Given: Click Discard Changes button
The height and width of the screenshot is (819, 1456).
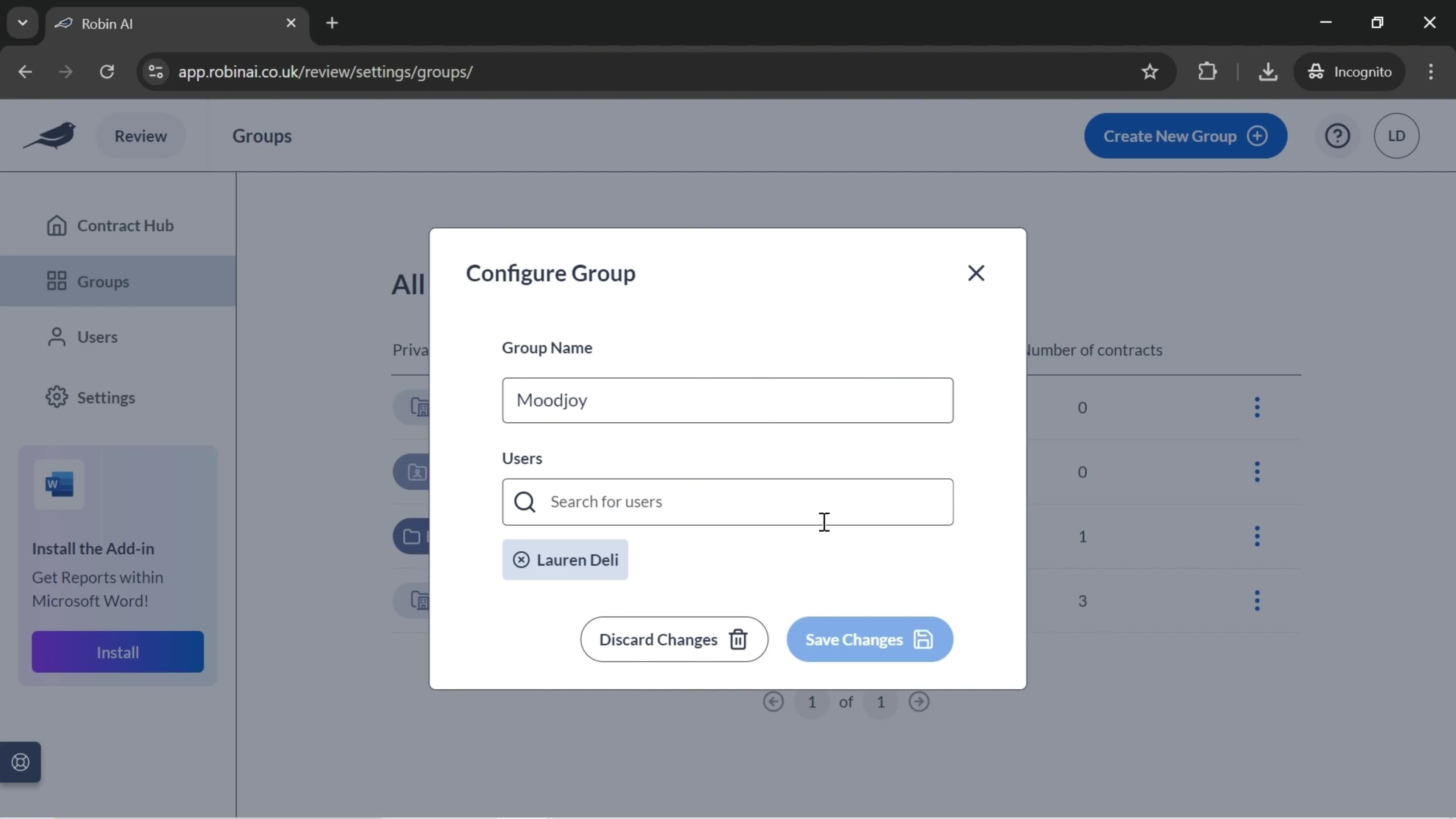Looking at the screenshot, I should point(671,639).
